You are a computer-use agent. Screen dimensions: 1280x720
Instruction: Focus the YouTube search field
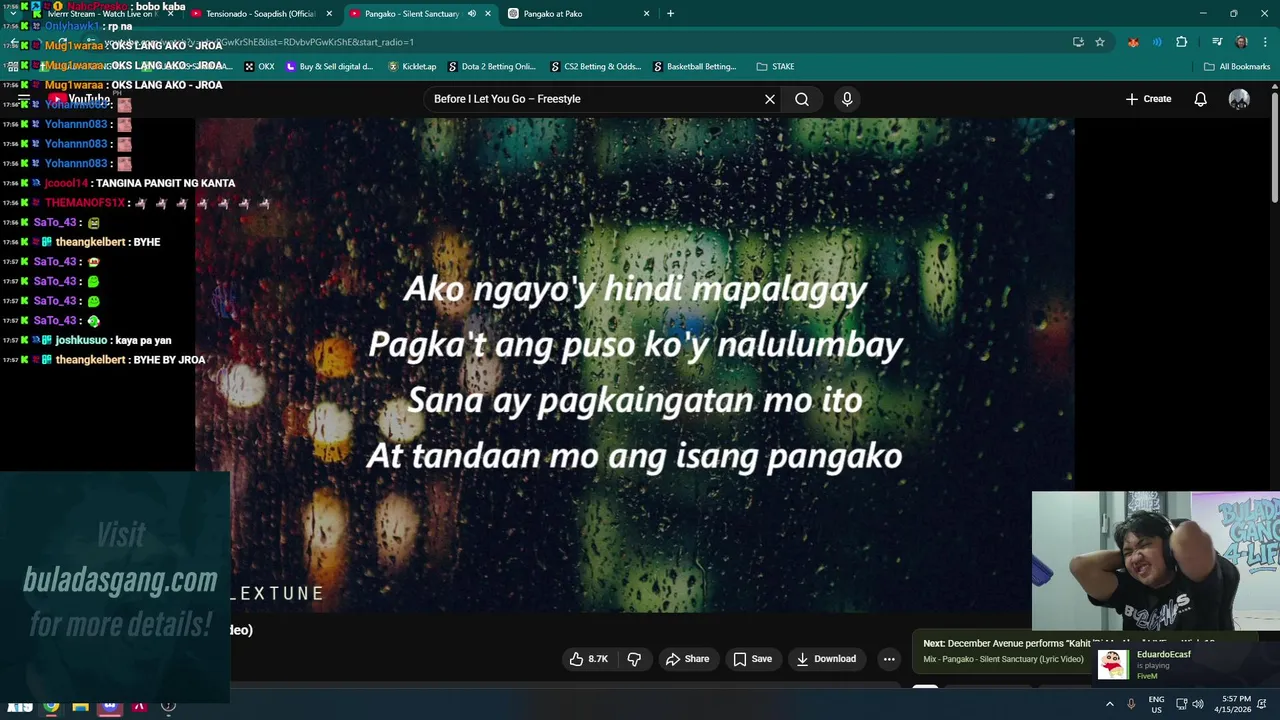click(595, 99)
